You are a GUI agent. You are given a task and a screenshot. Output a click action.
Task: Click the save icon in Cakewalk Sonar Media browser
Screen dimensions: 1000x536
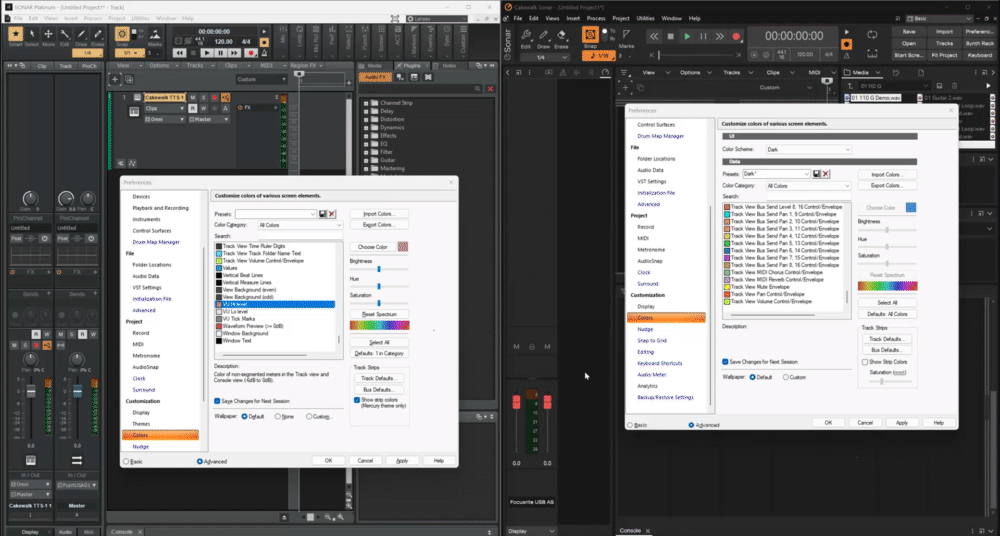tap(939, 86)
